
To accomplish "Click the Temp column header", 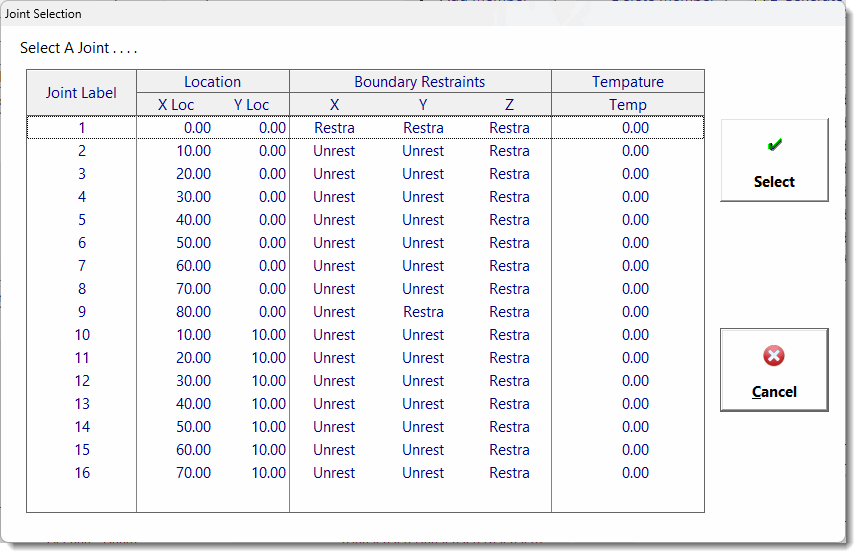I will (x=628, y=105).
